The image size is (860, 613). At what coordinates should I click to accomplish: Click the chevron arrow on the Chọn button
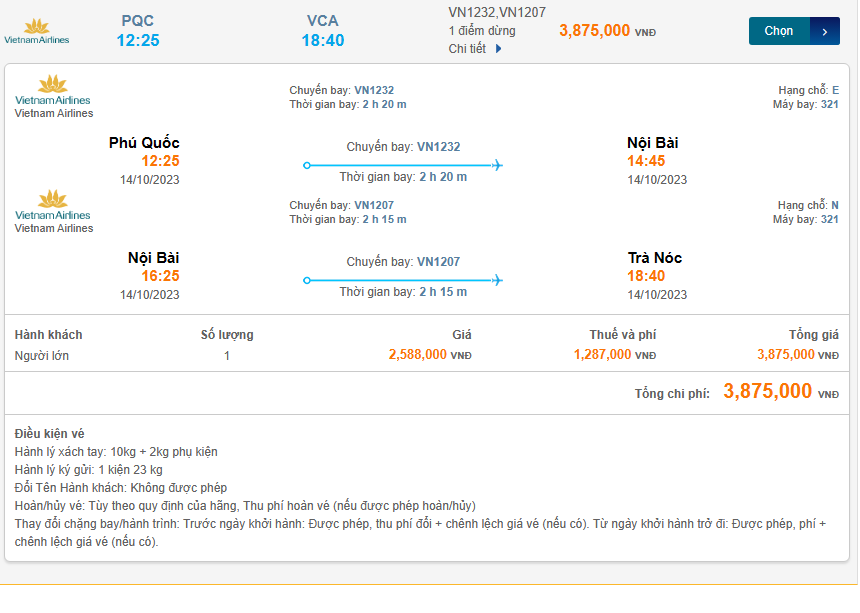(824, 31)
